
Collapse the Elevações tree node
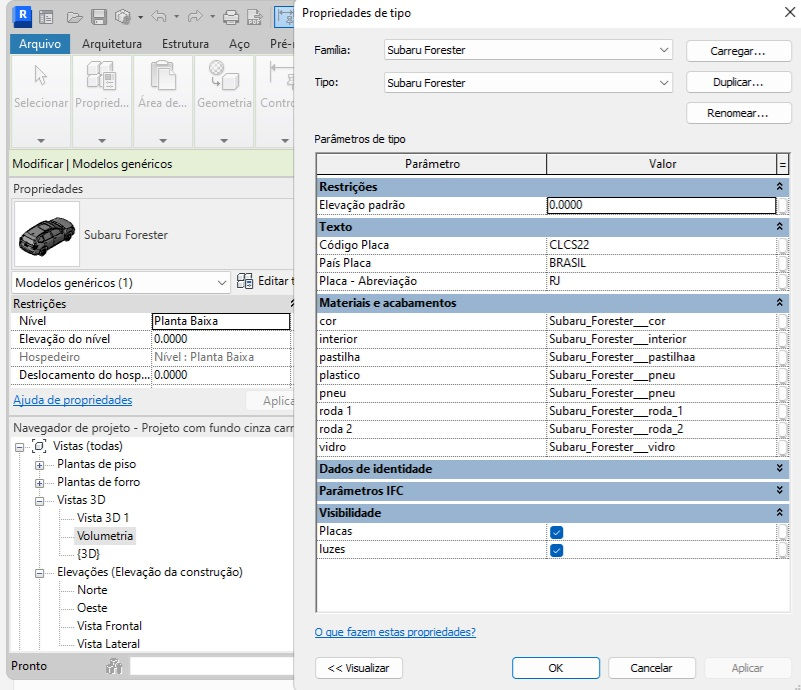tap(39, 574)
